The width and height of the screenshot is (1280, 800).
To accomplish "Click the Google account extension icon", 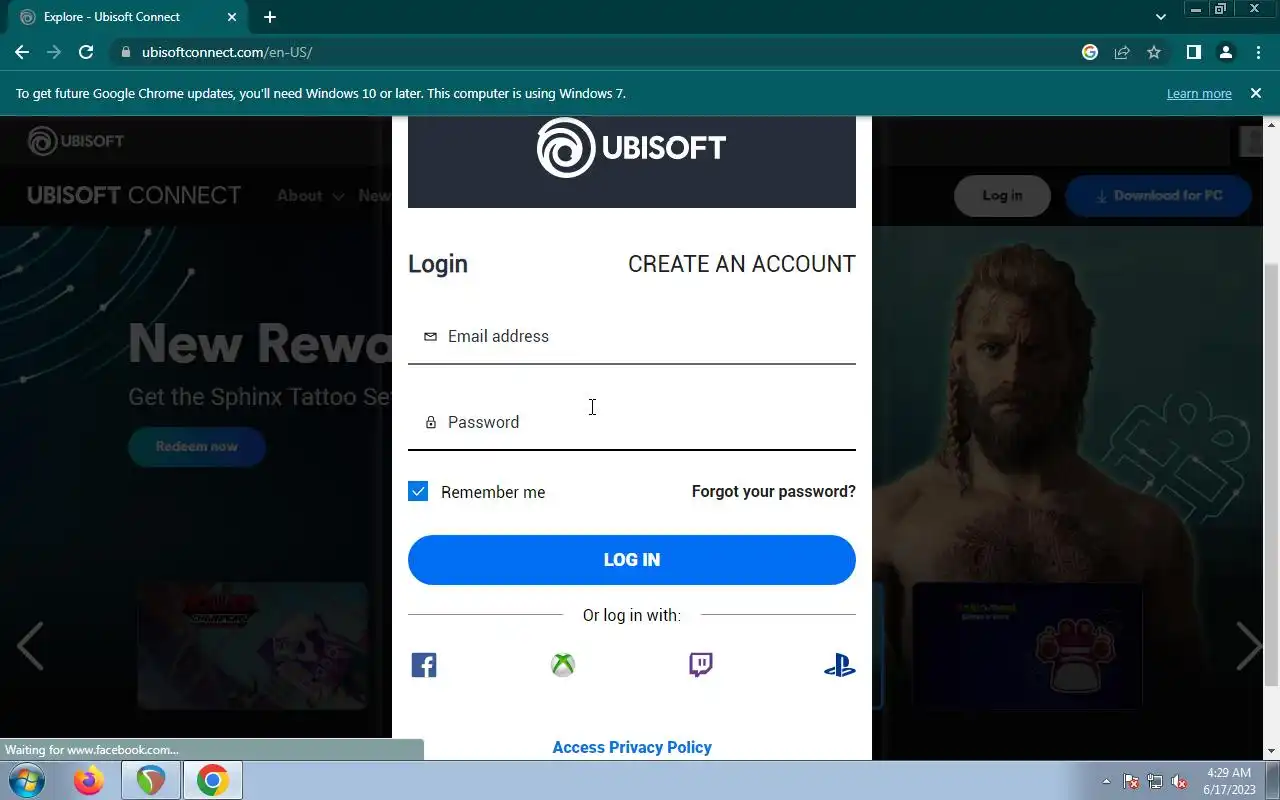I will pyautogui.click(x=1090, y=52).
